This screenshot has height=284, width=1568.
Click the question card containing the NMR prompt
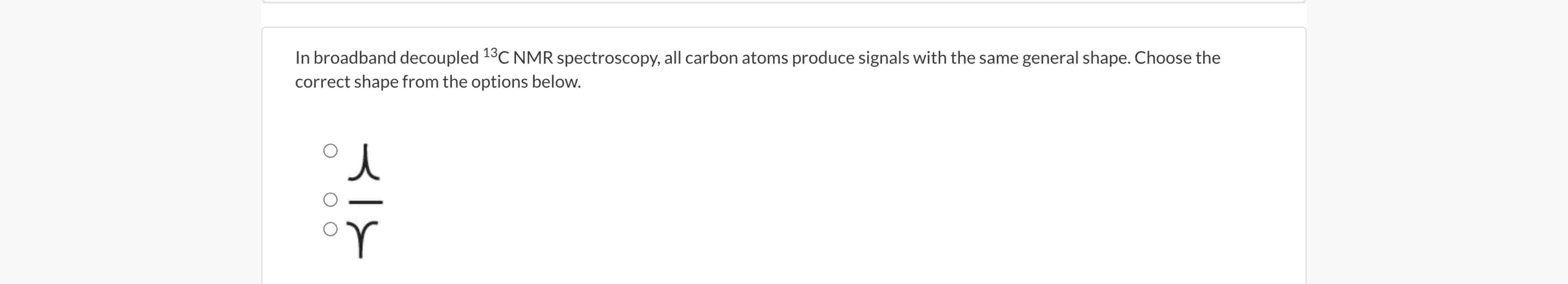[x=779, y=152]
